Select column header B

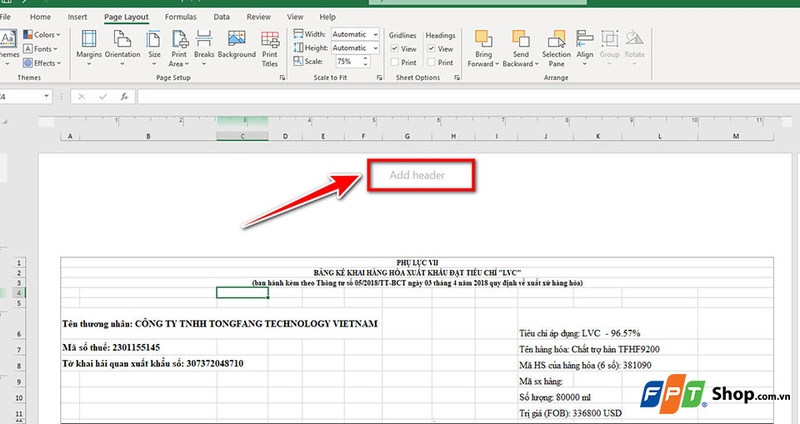click(148, 136)
